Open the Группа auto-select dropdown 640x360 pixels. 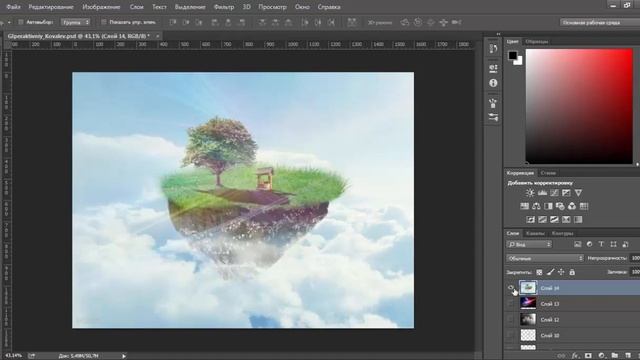point(76,22)
